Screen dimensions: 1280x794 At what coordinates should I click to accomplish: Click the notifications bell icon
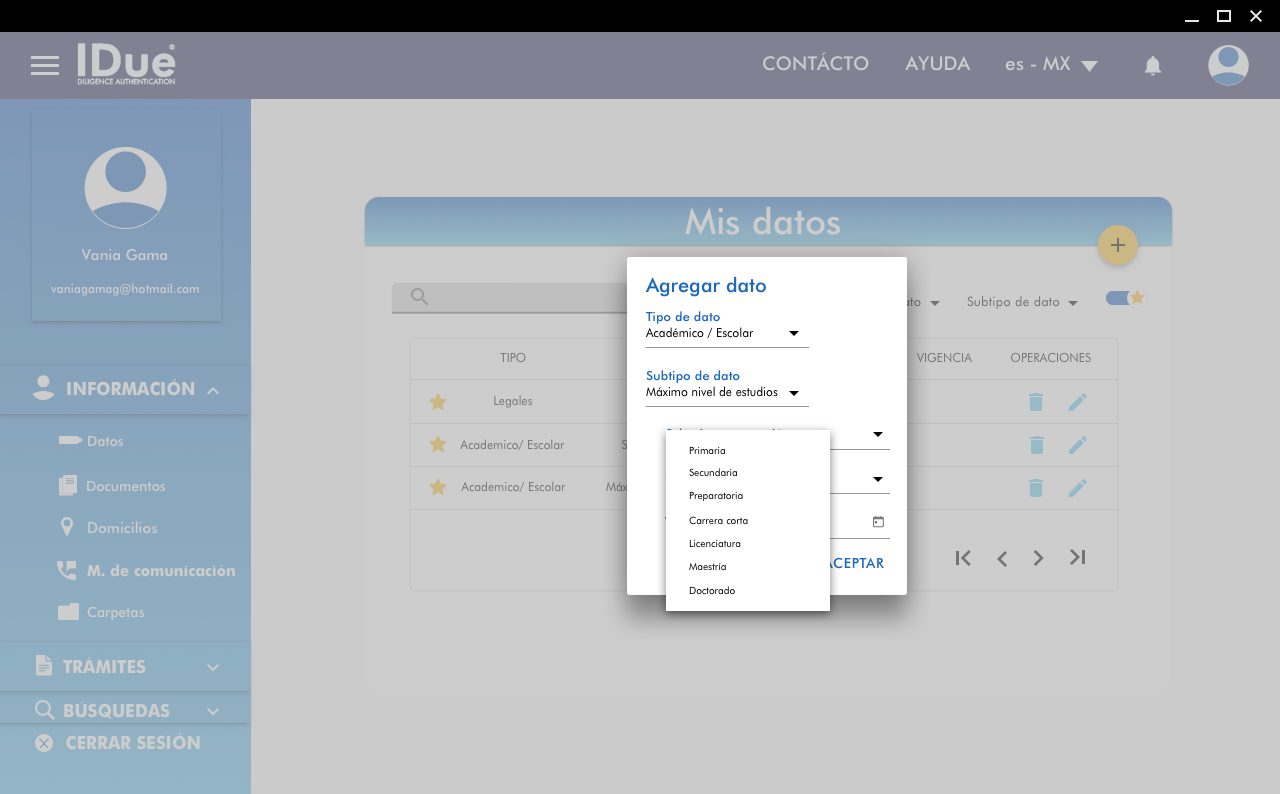[1152, 66]
